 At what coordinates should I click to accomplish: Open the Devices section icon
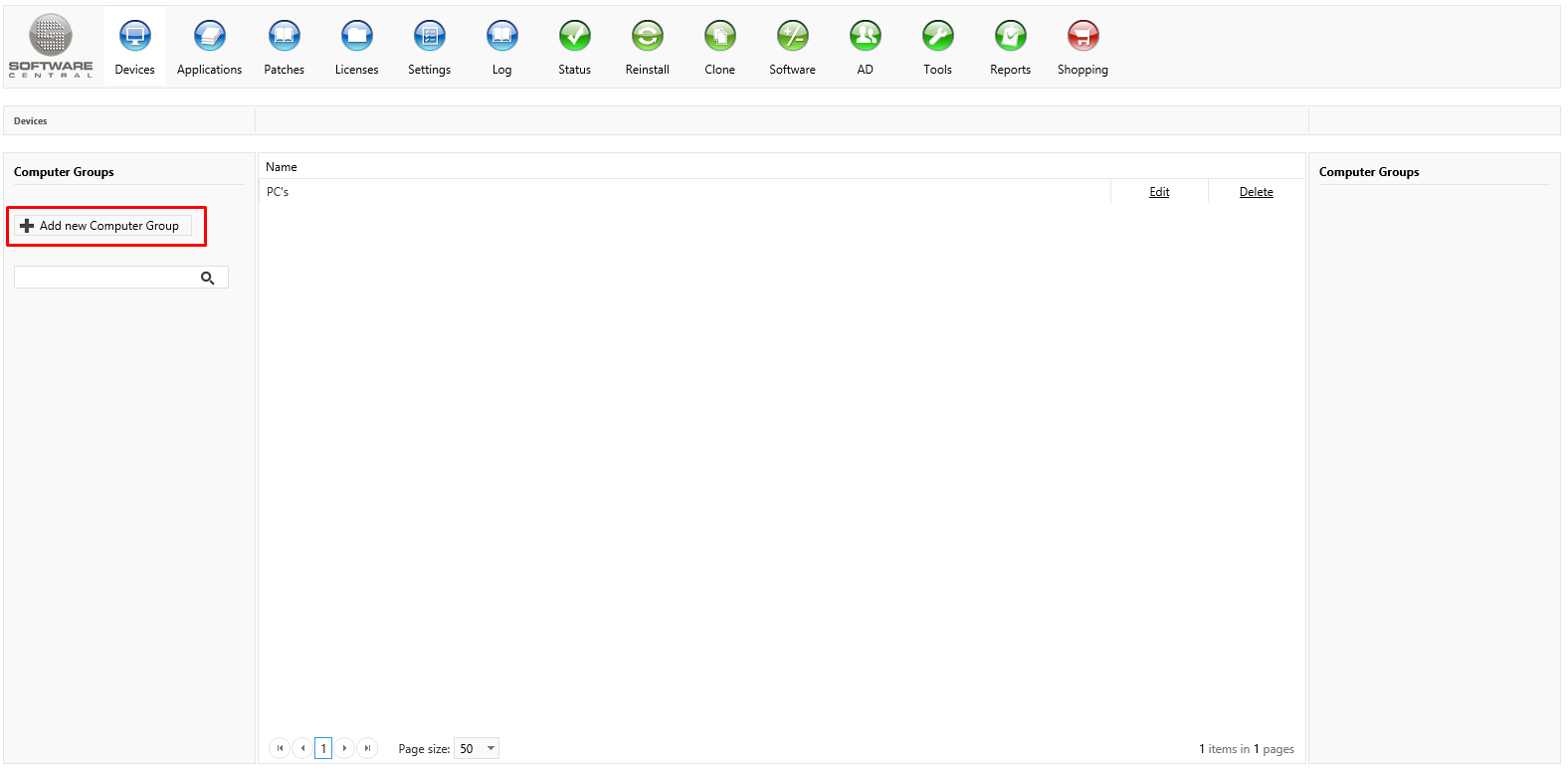click(135, 37)
